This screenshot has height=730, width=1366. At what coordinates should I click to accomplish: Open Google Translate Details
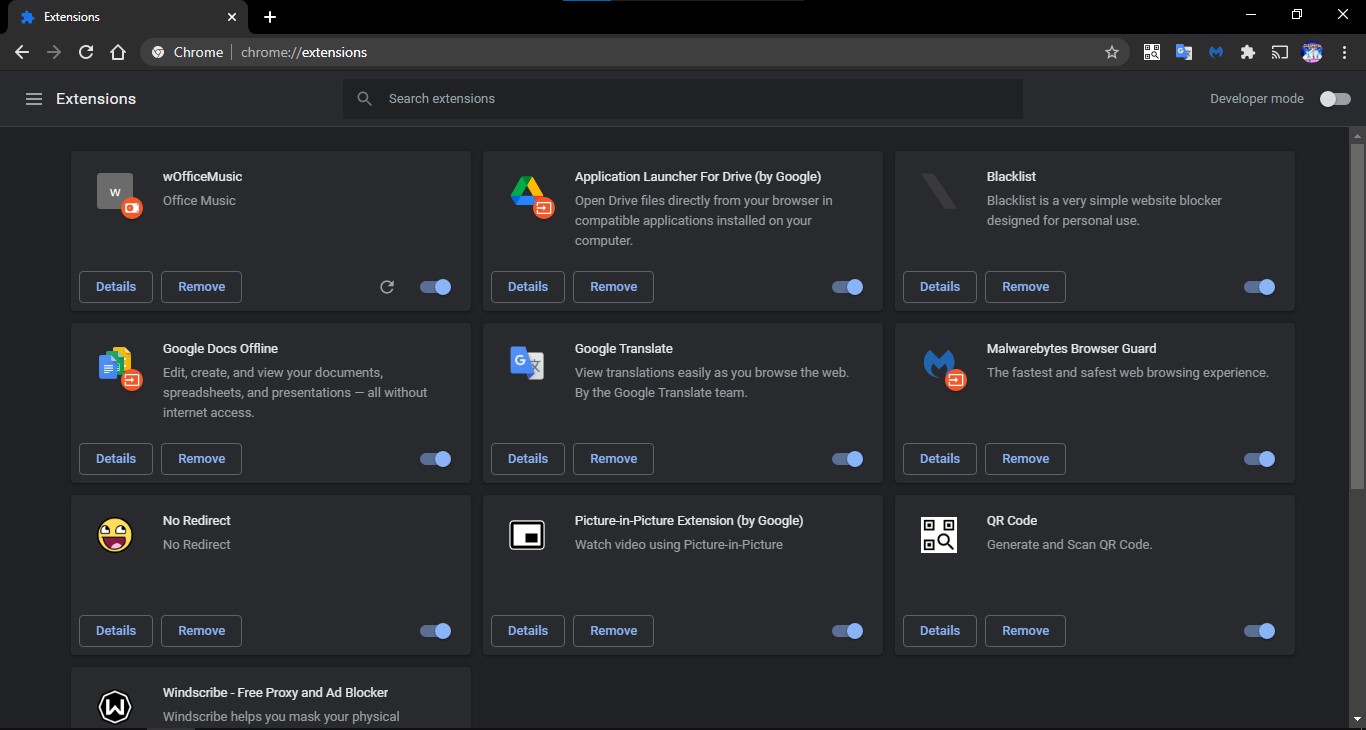(x=528, y=459)
